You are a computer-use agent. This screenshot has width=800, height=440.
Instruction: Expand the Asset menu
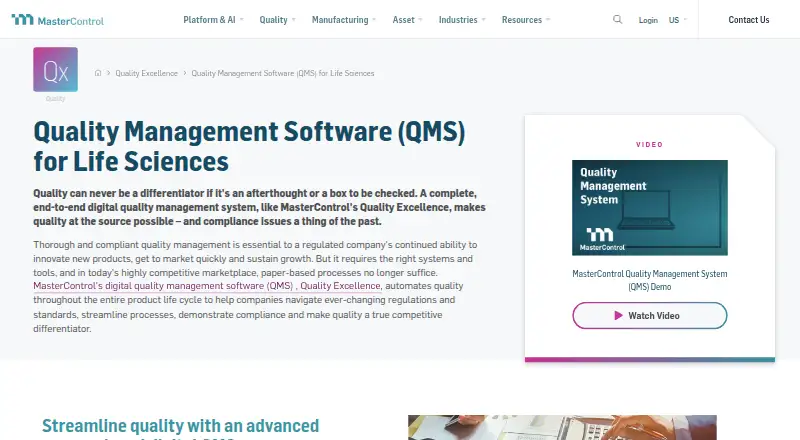(408, 20)
